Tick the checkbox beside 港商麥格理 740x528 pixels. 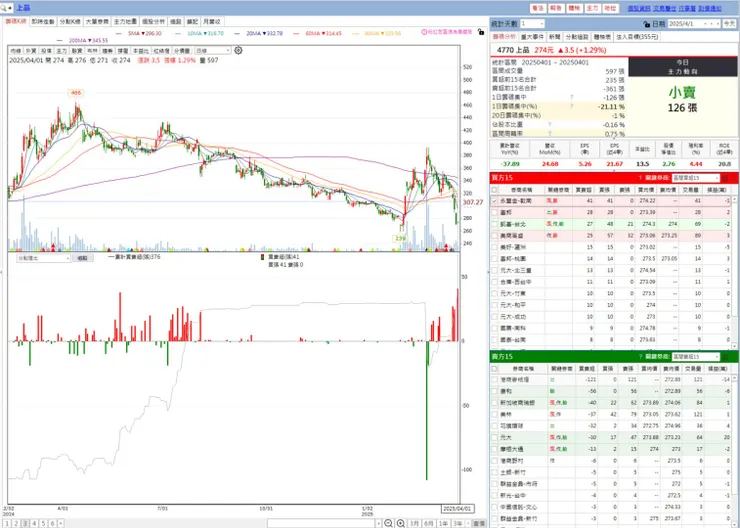click(x=494, y=379)
